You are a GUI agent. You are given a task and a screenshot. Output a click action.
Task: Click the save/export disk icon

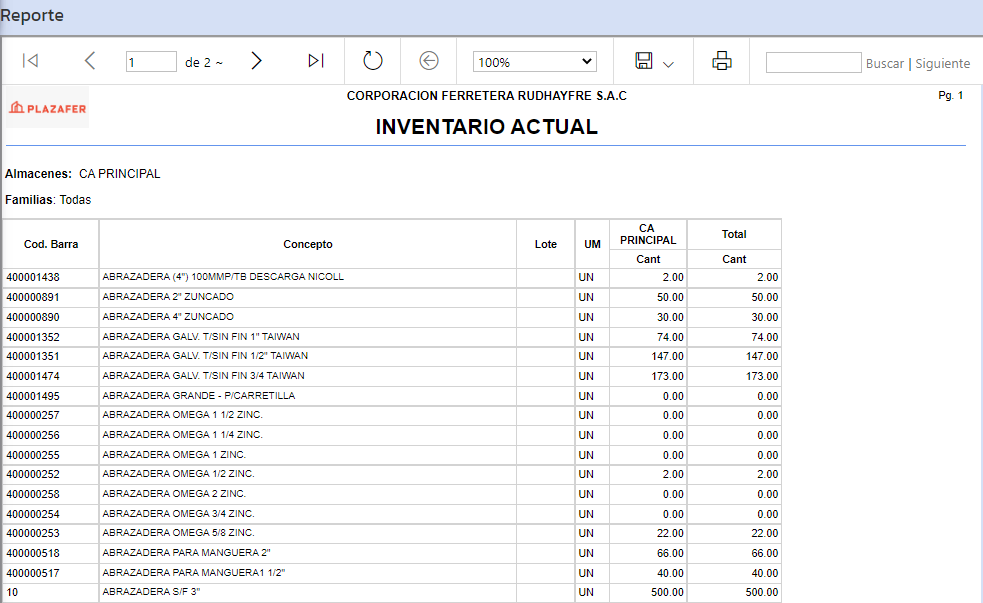point(644,61)
